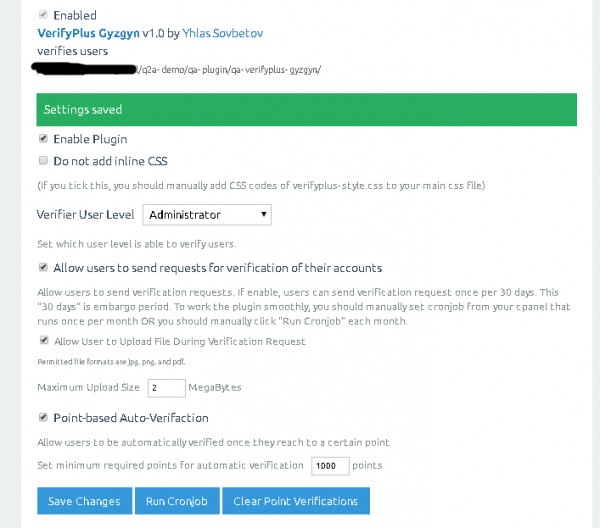This screenshot has height=528, width=600.
Task: Click the Allow User to Upload File label
Action: point(179,341)
